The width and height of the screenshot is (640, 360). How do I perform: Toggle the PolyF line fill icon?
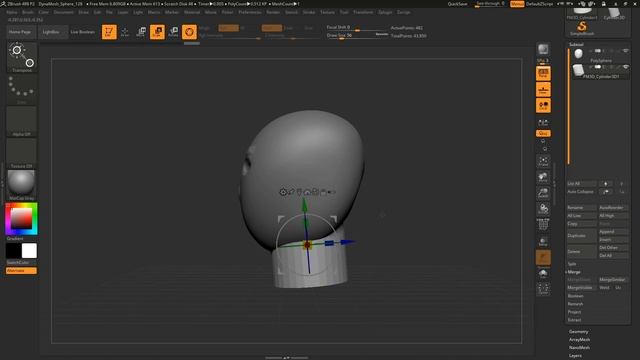coord(543,225)
